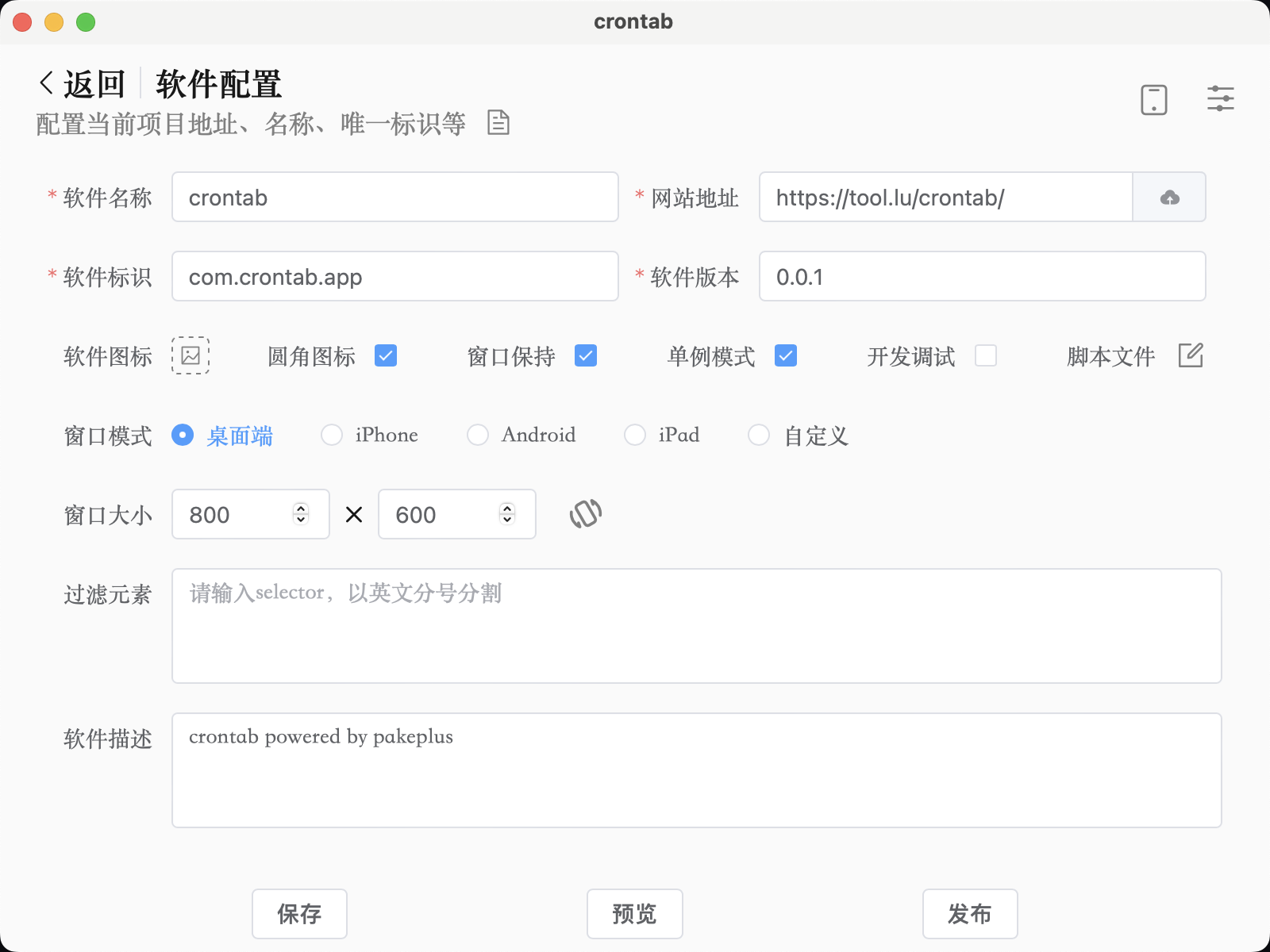Click the back arrow next to 返回

point(47,83)
